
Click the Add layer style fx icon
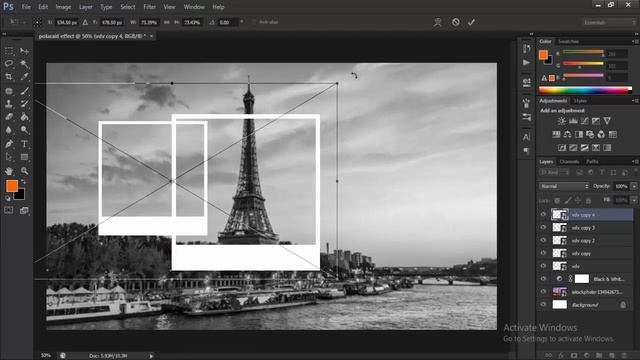point(561,356)
